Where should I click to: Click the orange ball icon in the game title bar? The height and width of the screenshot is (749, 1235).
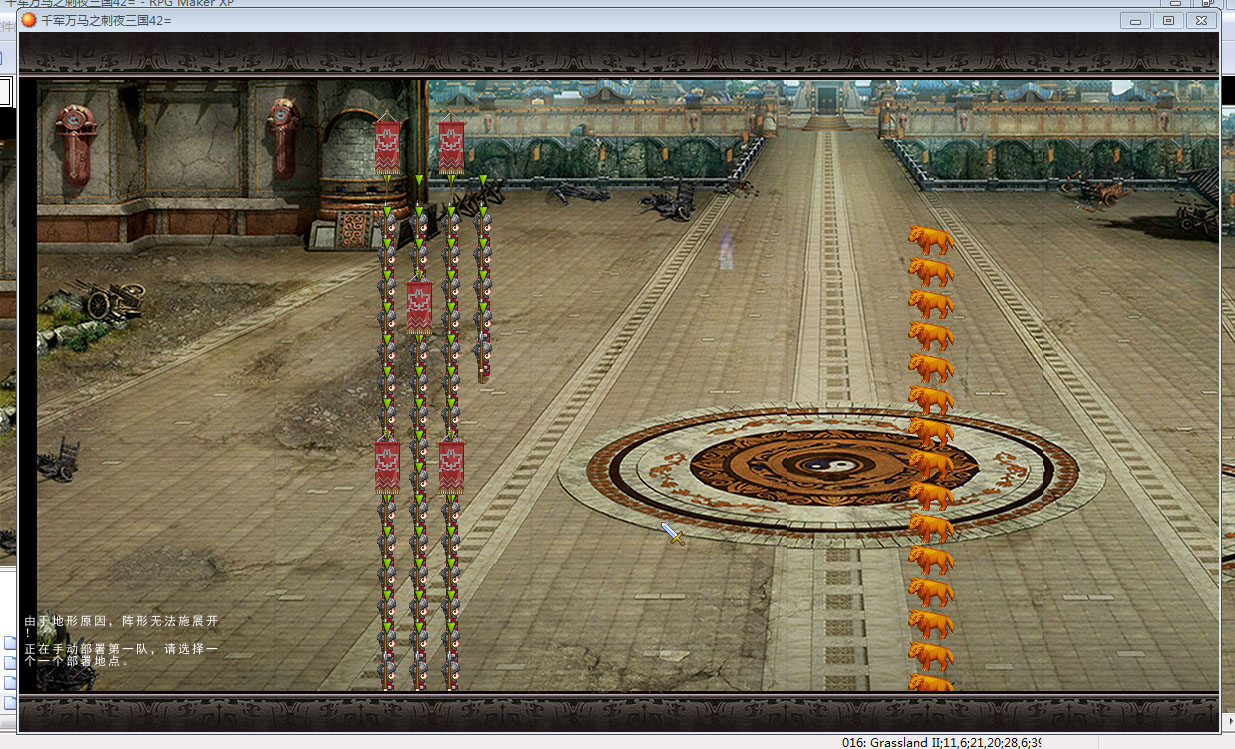(x=29, y=20)
